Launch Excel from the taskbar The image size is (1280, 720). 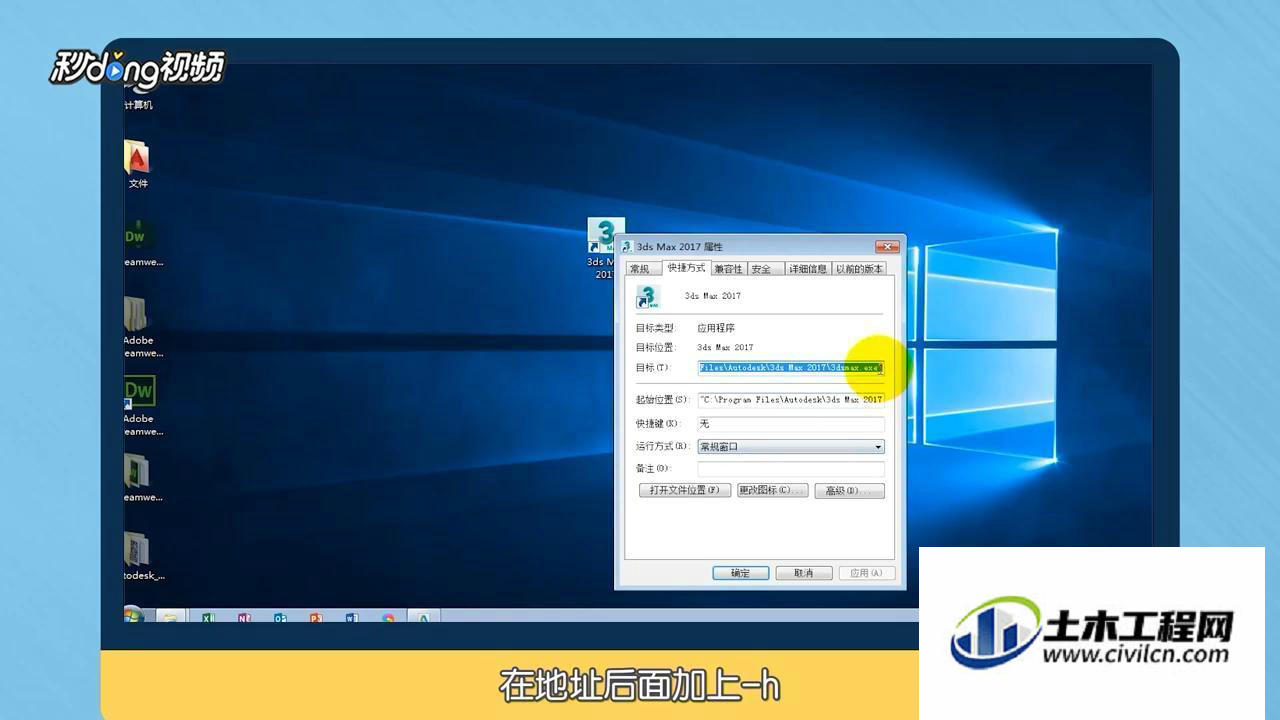click(209, 618)
